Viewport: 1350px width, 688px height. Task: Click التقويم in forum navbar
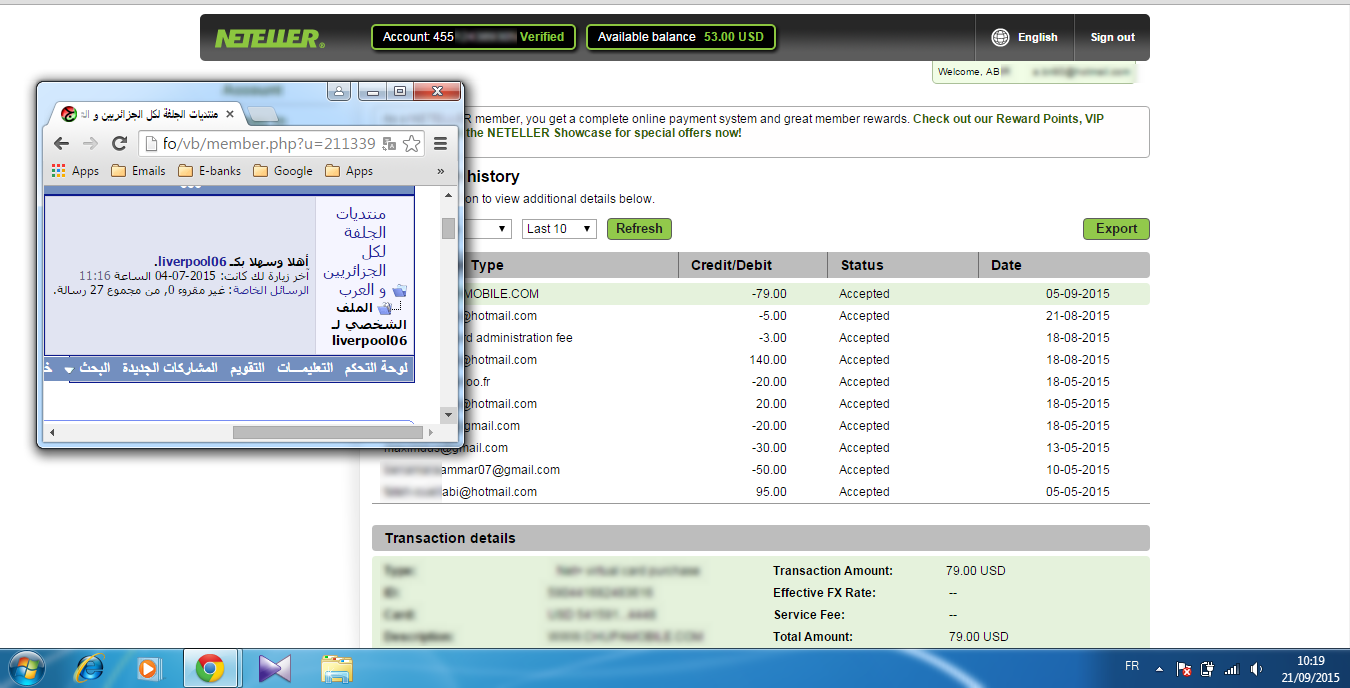coord(247,368)
